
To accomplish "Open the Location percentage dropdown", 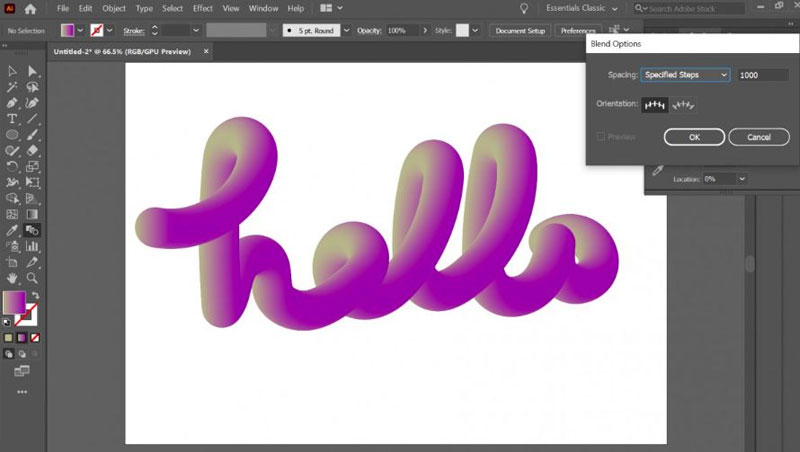I will click(742, 179).
